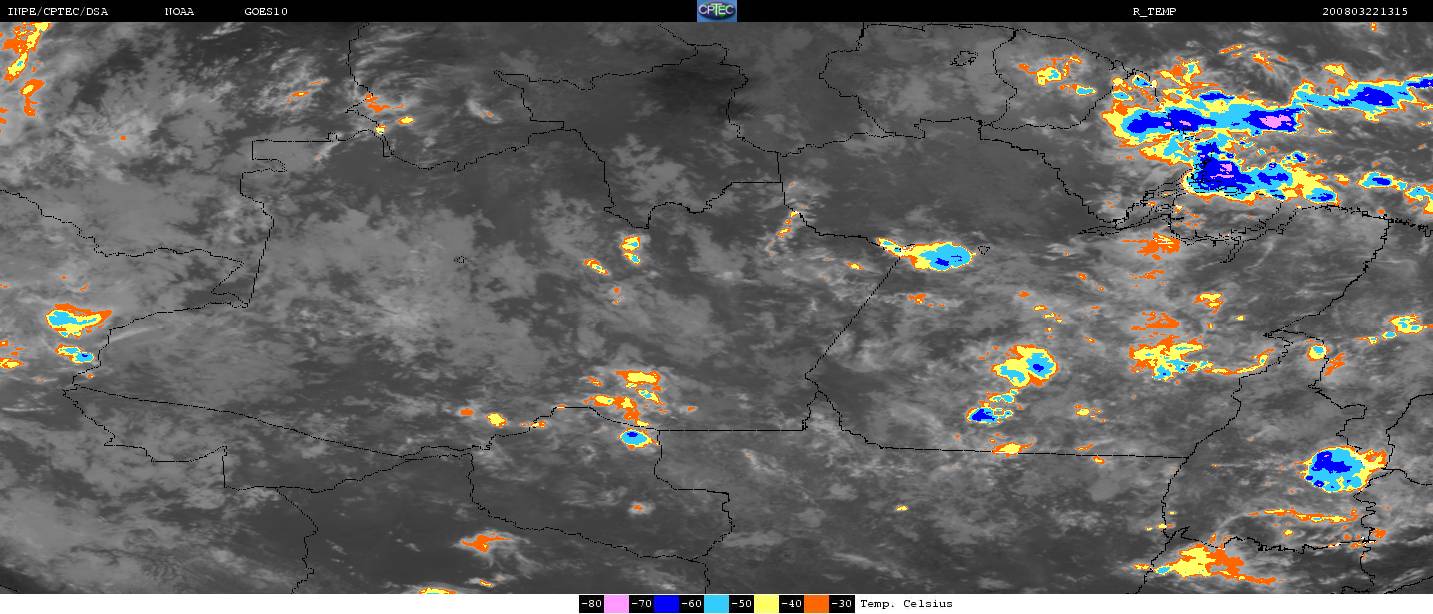Viewport: 1433px width, 614px height.
Task: Click the -60 legend label
Action: (691, 603)
